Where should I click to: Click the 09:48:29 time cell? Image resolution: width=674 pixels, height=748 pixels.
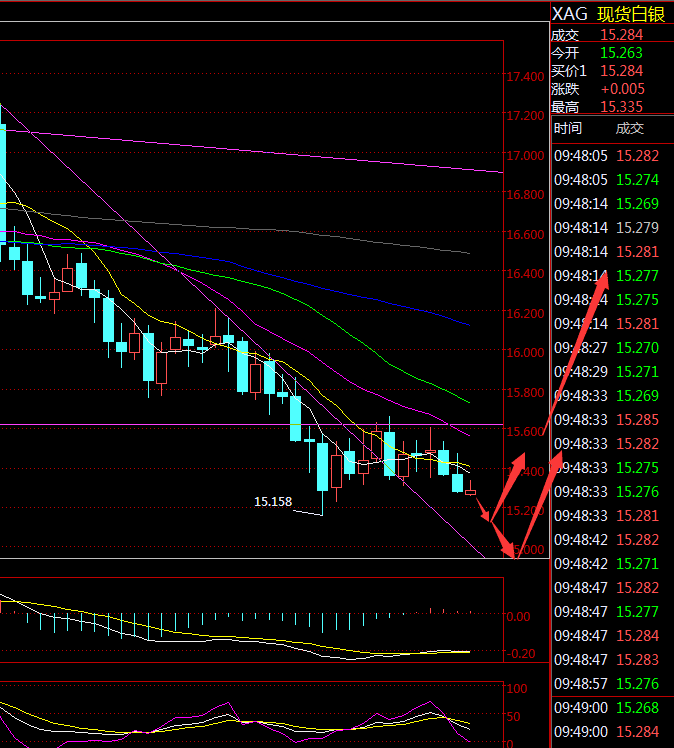581,372
